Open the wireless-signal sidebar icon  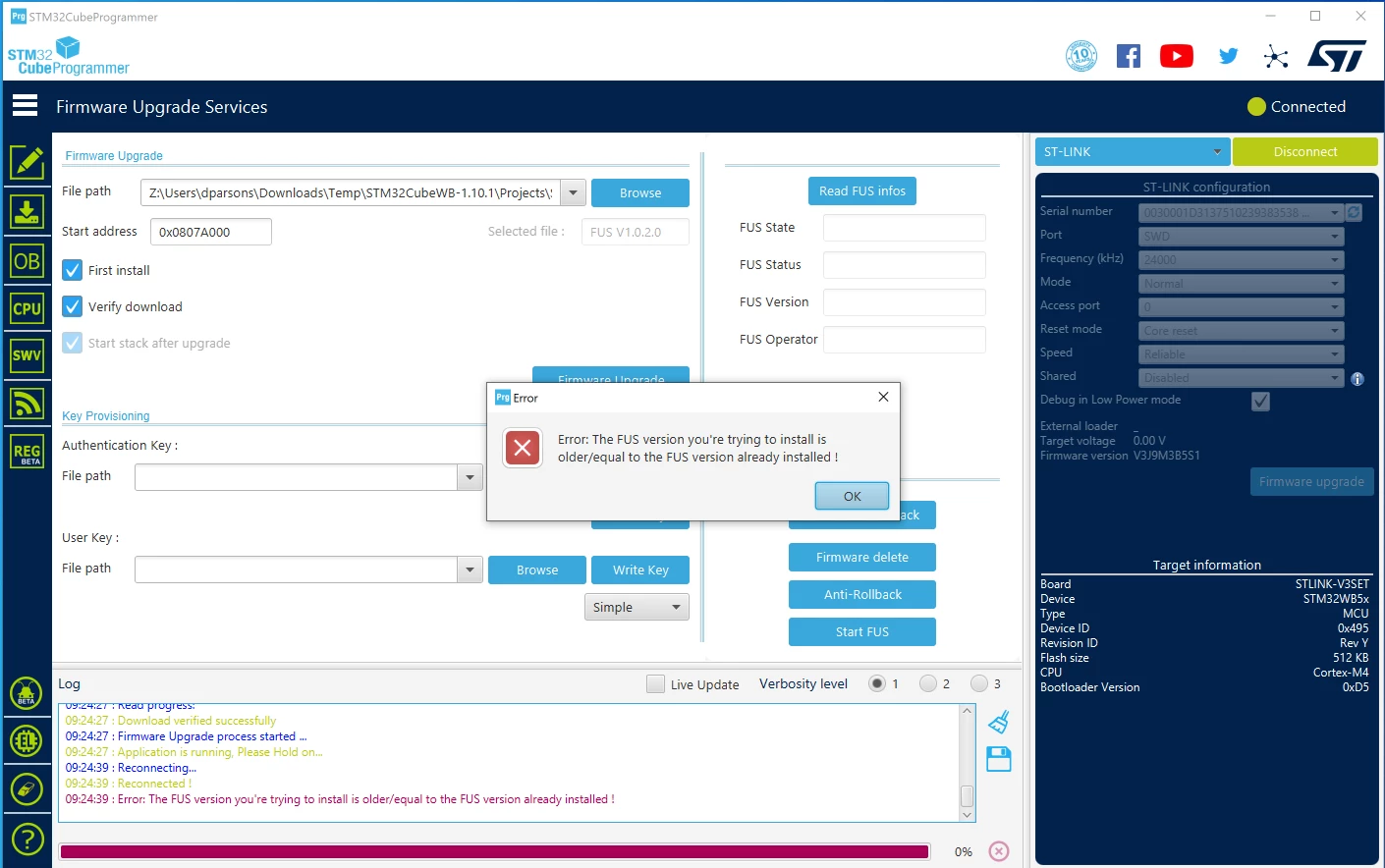[27, 404]
